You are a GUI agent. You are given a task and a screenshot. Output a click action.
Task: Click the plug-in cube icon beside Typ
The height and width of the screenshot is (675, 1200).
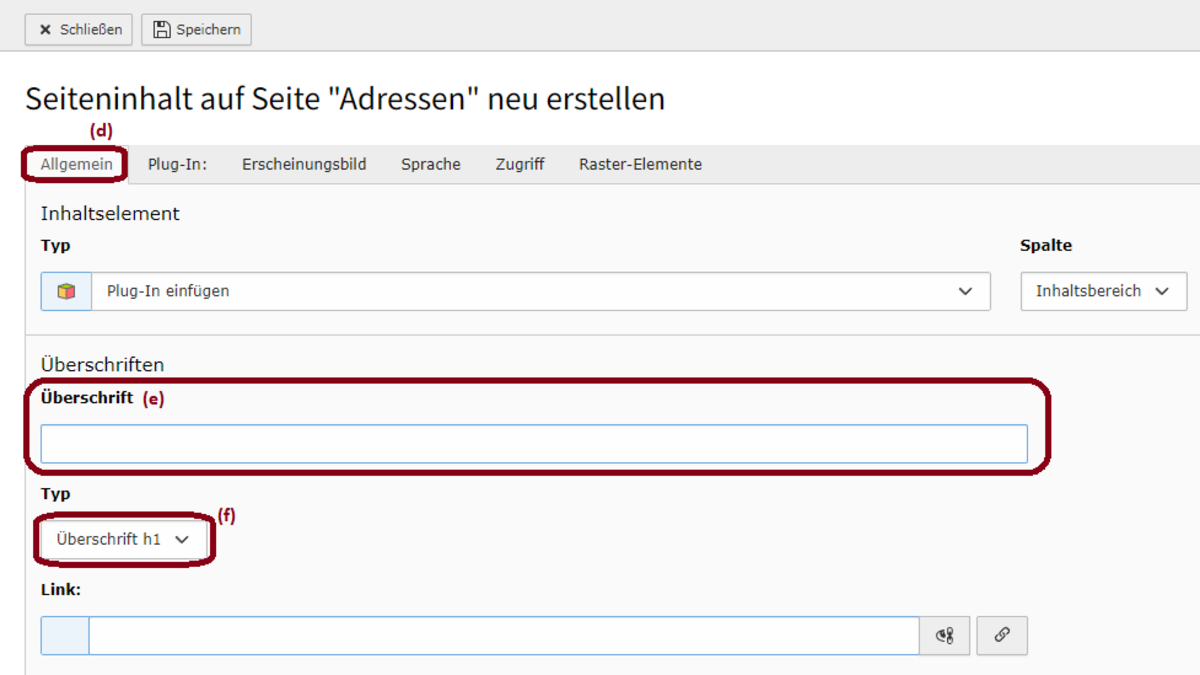point(66,291)
